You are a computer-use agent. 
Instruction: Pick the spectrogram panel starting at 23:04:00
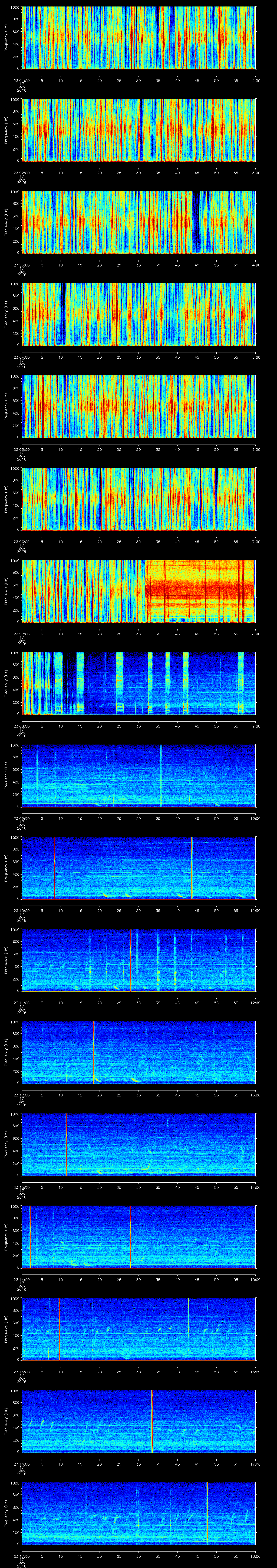click(x=139, y=315)
